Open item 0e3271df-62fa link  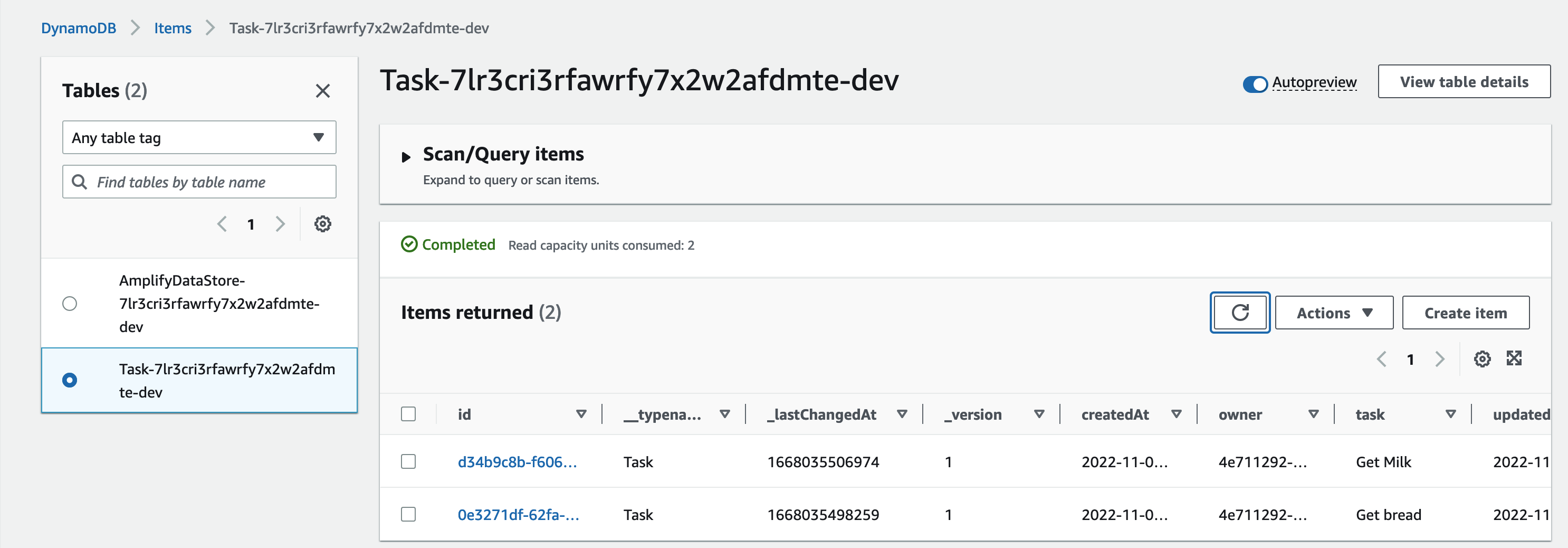(519, 515)
